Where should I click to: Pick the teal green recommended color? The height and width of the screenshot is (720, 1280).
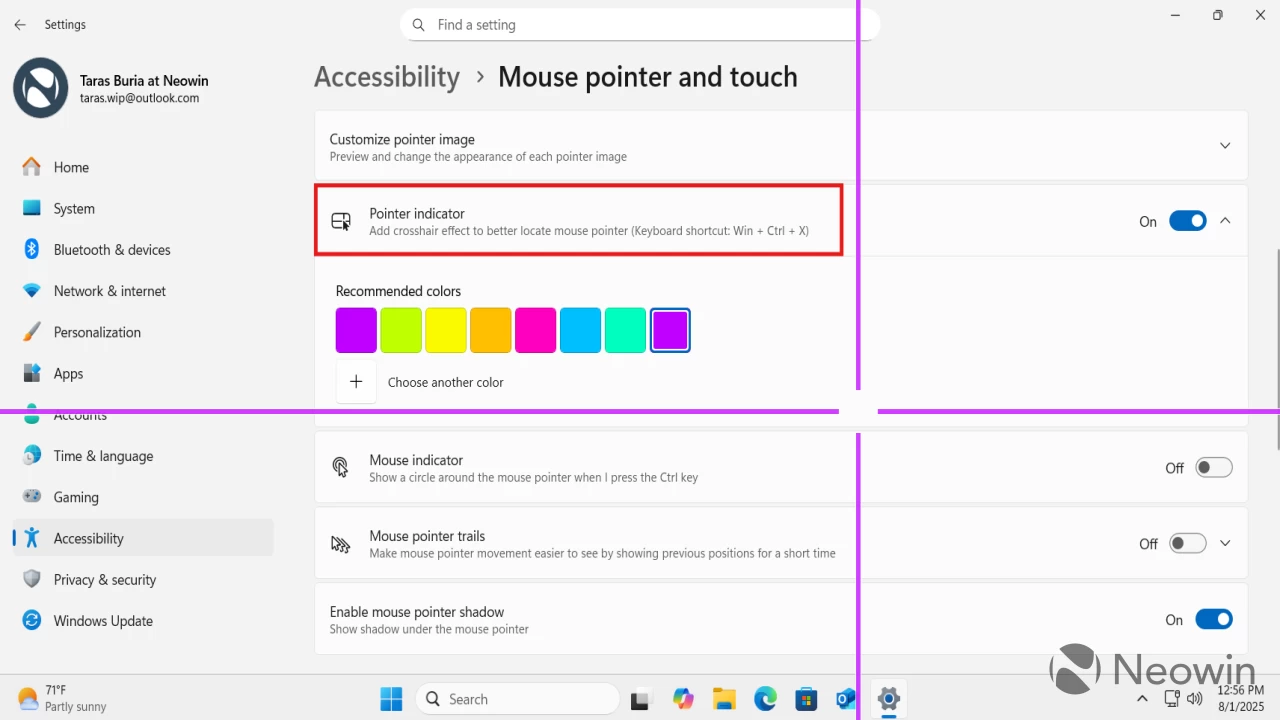tap(626, 330)
